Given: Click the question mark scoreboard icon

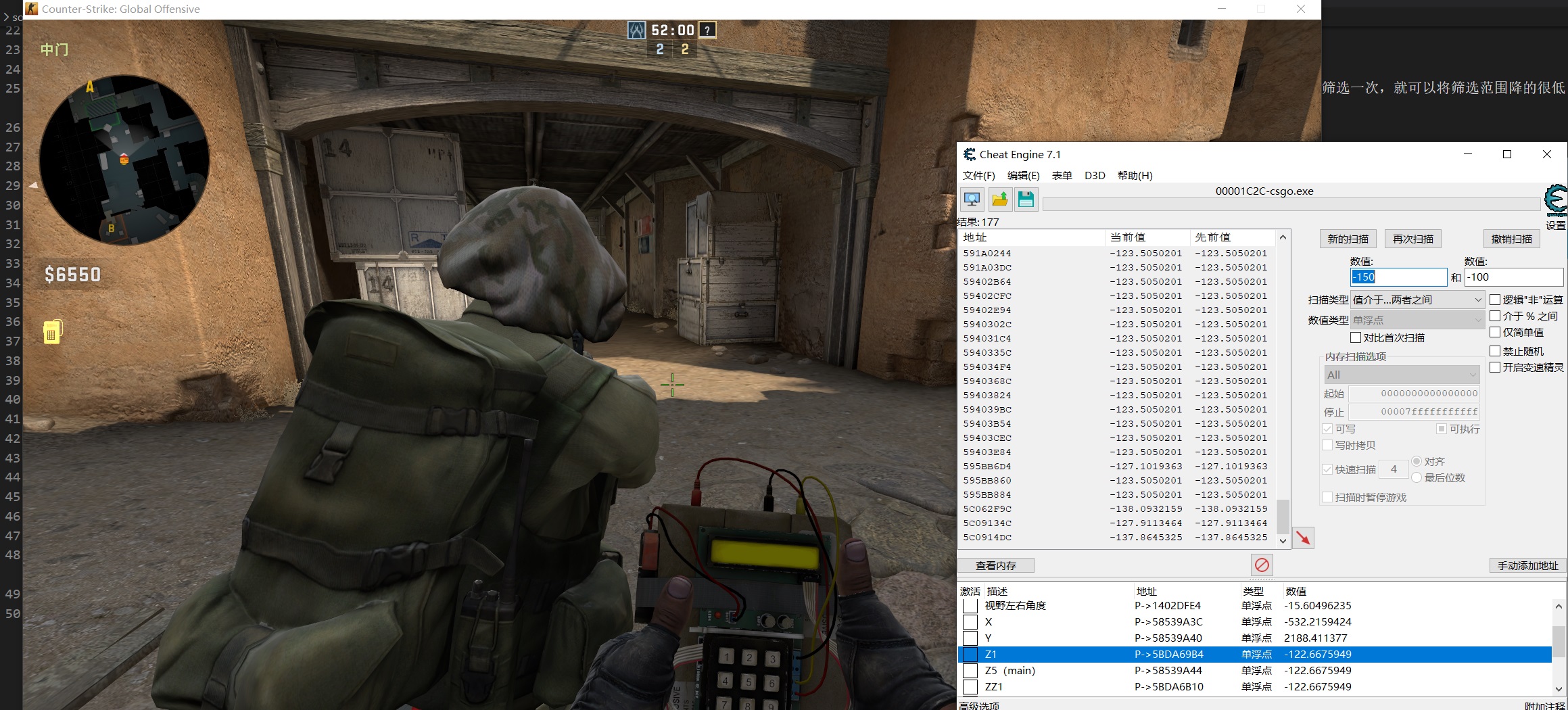Looking at the screenshot, I should pyautogui.click(x=707, y=30).
